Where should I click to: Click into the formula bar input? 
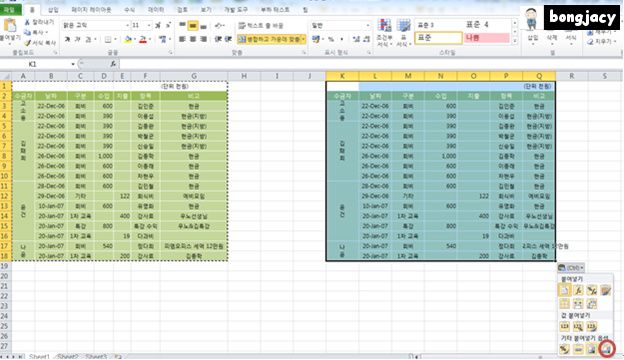click(370, 64)
